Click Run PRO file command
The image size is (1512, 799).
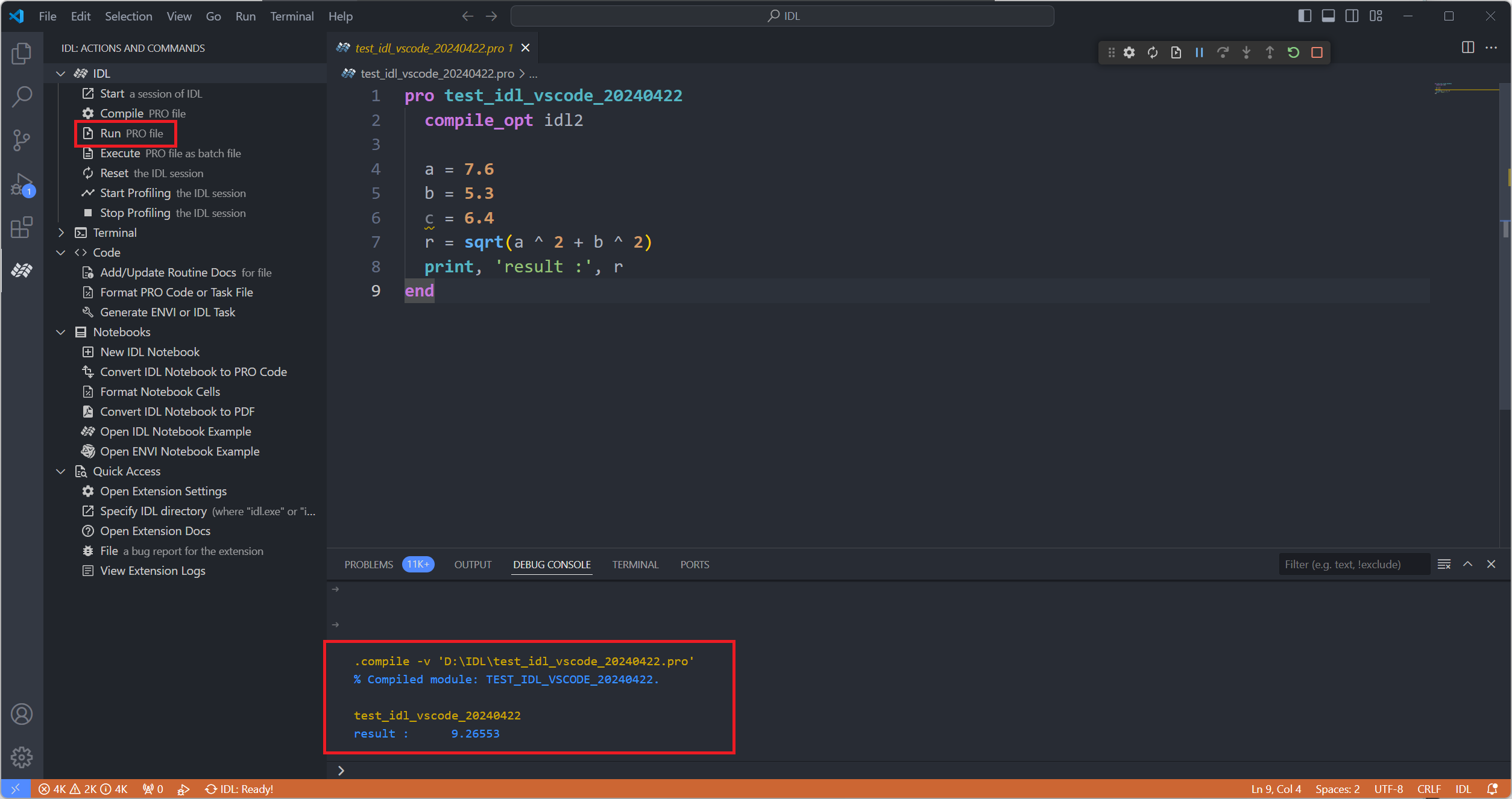pyautogui.click(x=131, y=133)
